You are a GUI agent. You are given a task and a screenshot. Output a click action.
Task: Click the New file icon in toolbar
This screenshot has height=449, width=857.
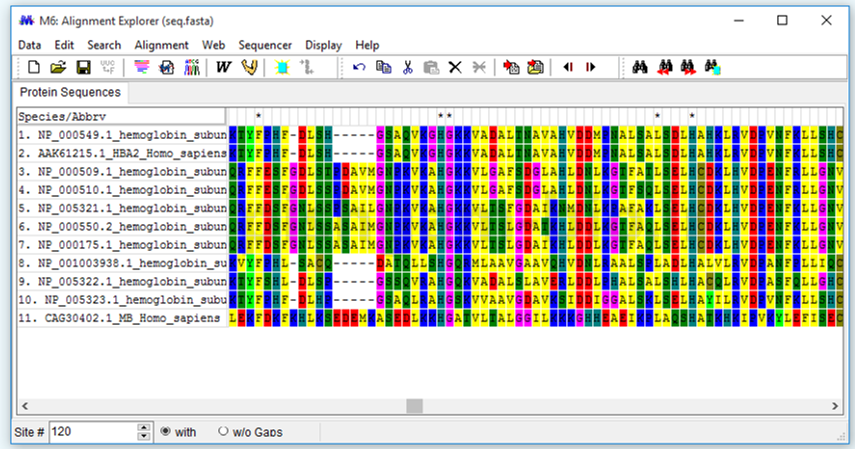click(x=34, y=67)
